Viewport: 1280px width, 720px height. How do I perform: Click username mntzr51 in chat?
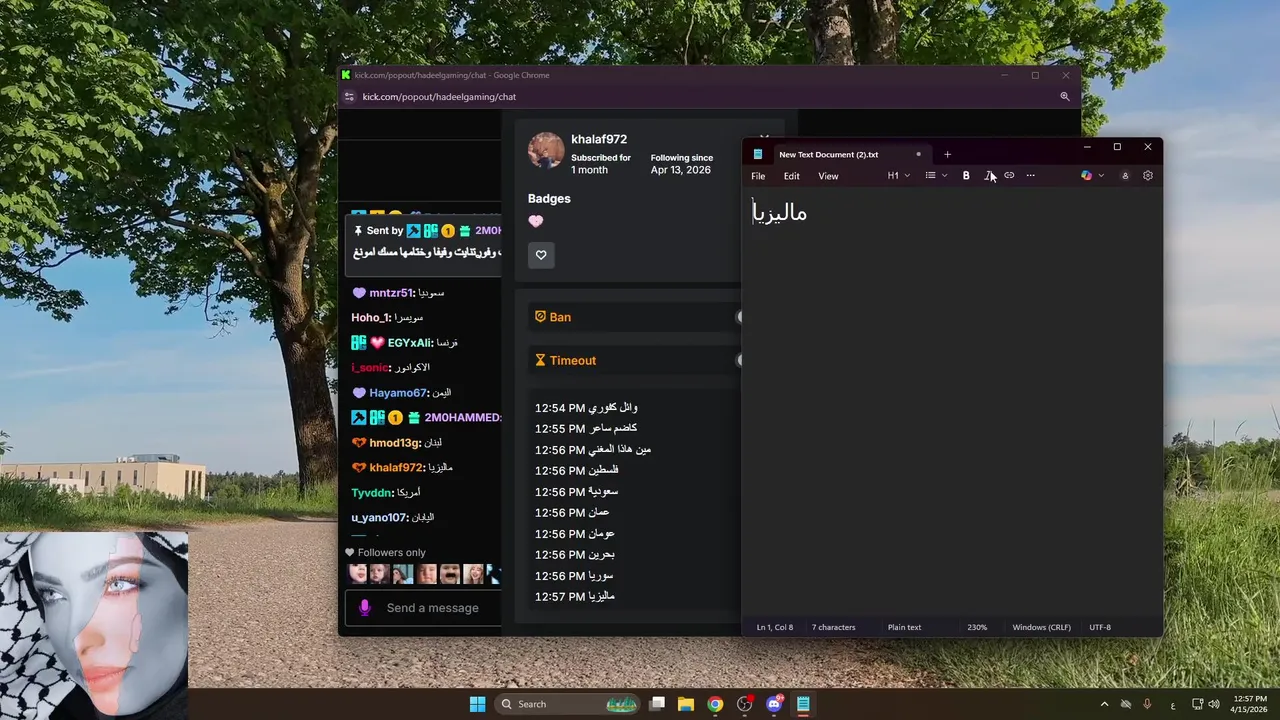click(x=391, y=293)
